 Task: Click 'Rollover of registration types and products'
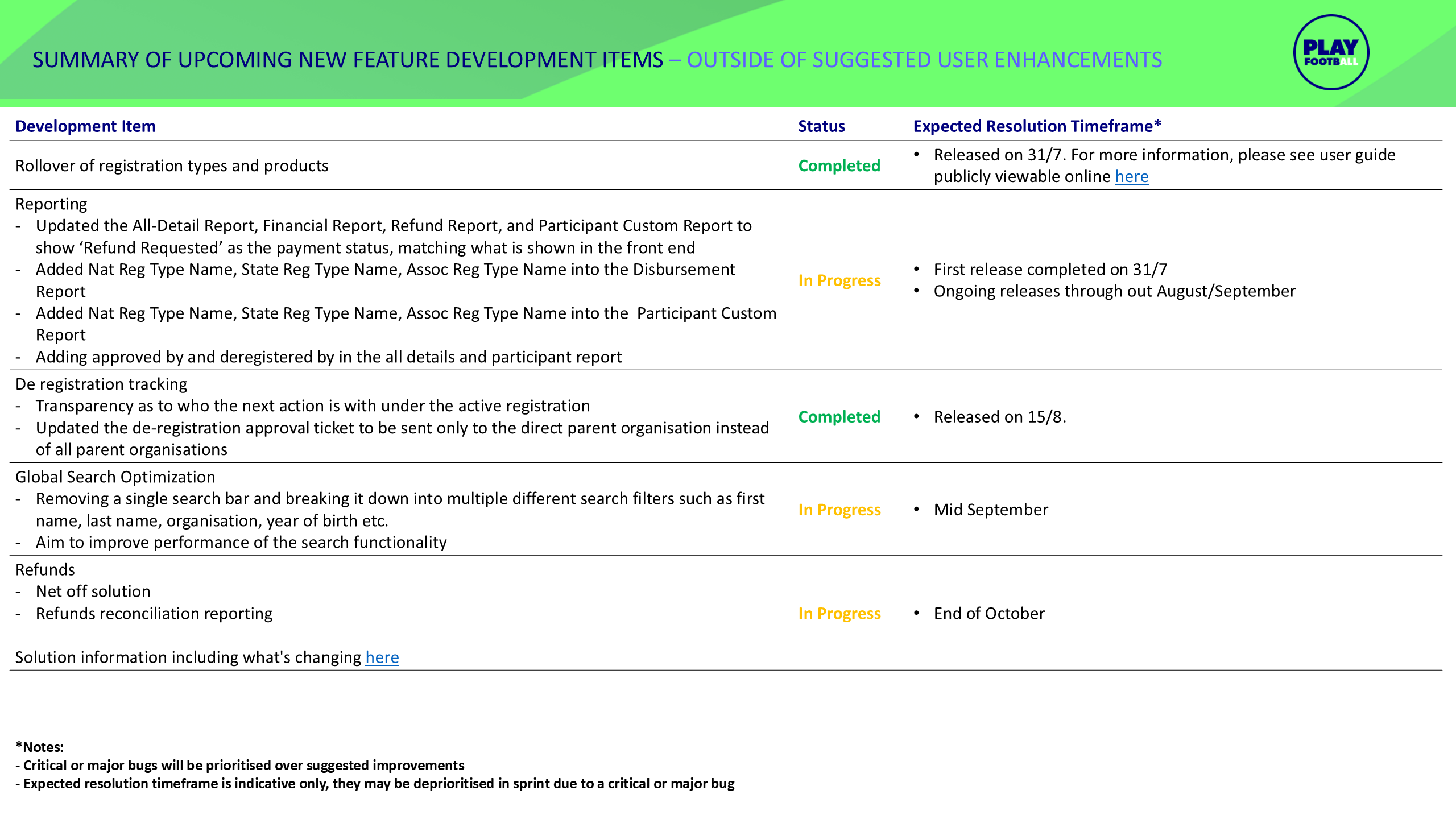[172, 166]
